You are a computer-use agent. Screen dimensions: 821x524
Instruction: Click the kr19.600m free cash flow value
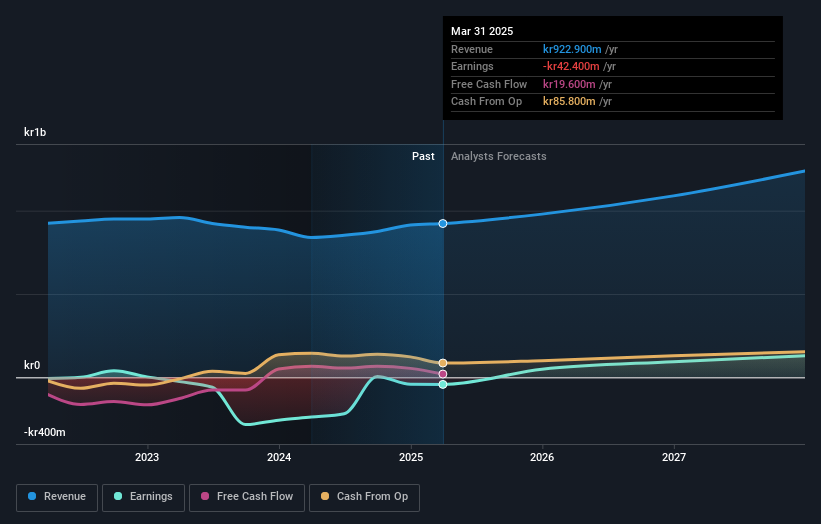click(x=569, y=84)
